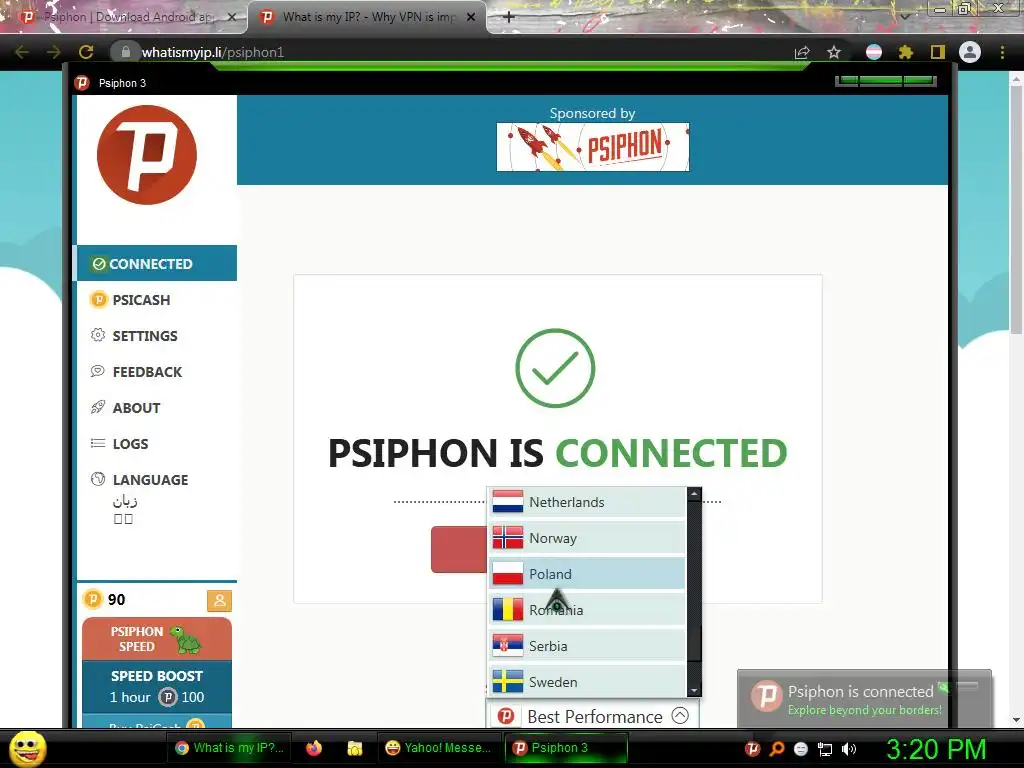
Task: Click the About rocket icon
Action: [98, 407]
